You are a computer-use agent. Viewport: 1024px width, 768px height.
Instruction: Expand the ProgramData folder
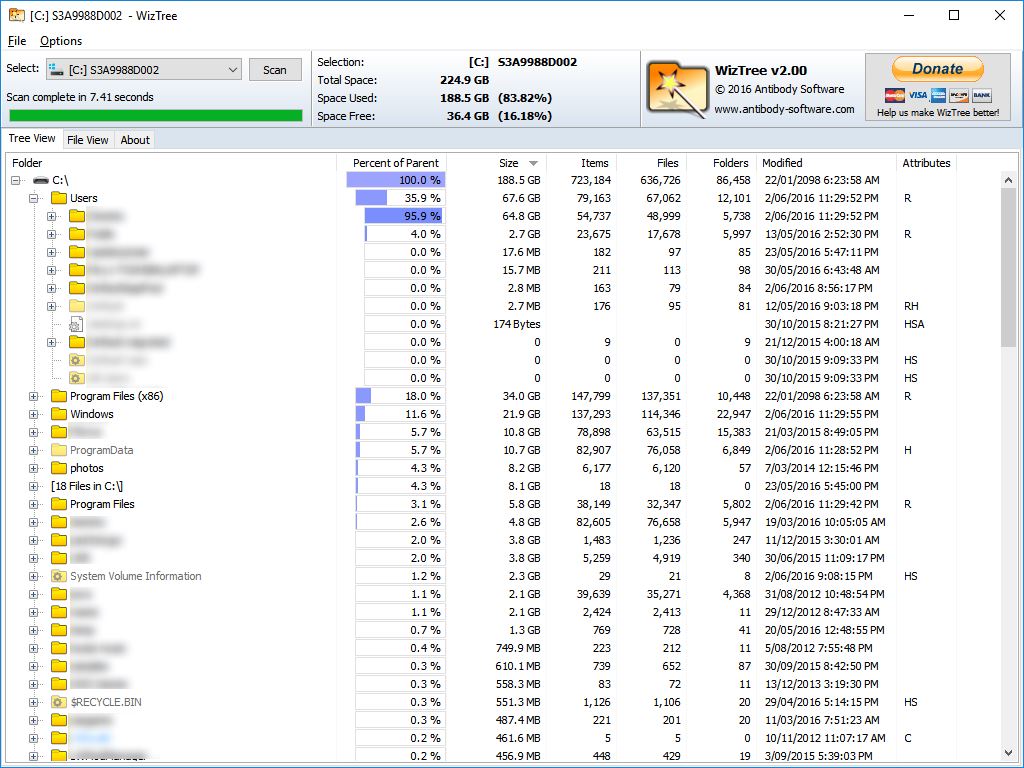point(33,450)
